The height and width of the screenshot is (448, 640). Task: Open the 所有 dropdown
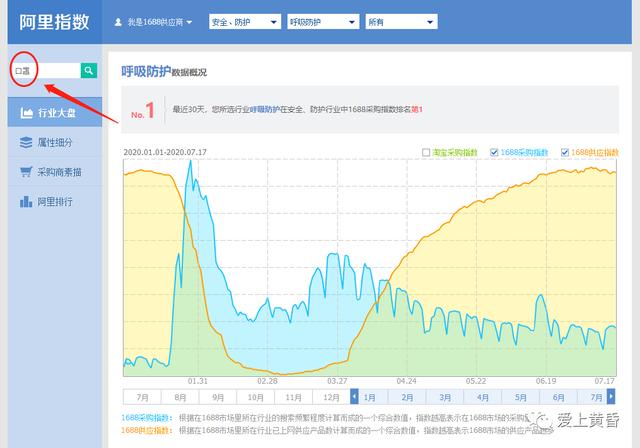(402, 22)
